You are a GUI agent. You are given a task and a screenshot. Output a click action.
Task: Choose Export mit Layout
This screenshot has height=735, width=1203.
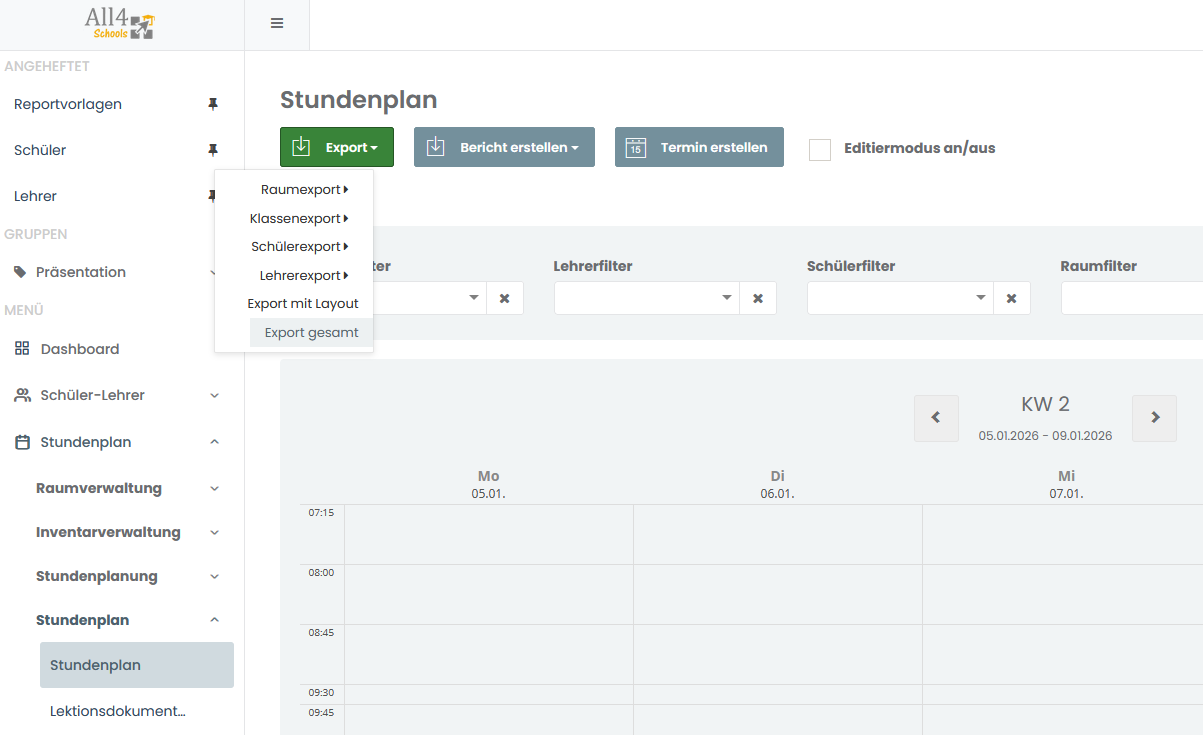(x=303, y=303)
